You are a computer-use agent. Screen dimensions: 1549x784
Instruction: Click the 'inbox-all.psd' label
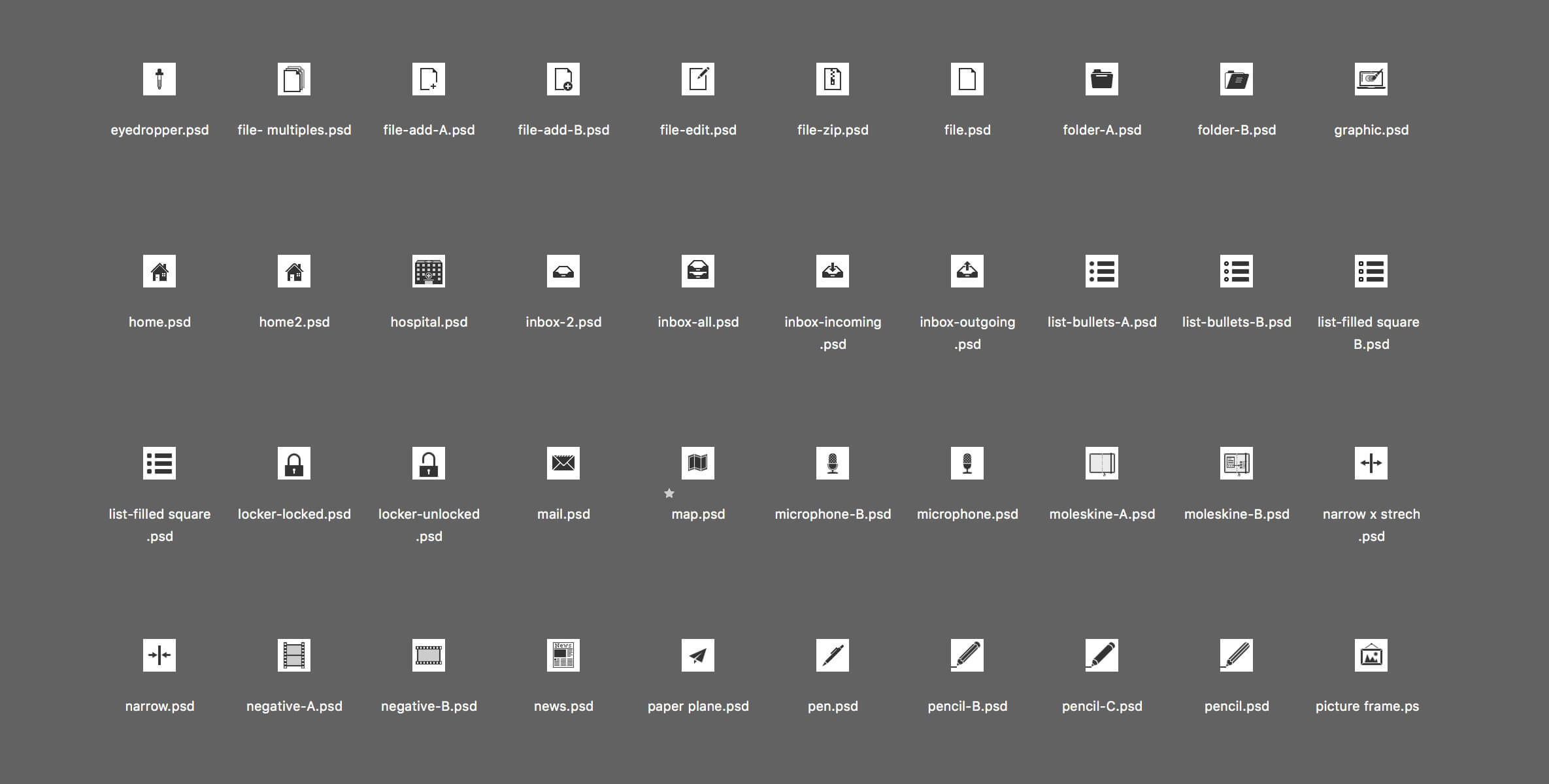[698, 322]
